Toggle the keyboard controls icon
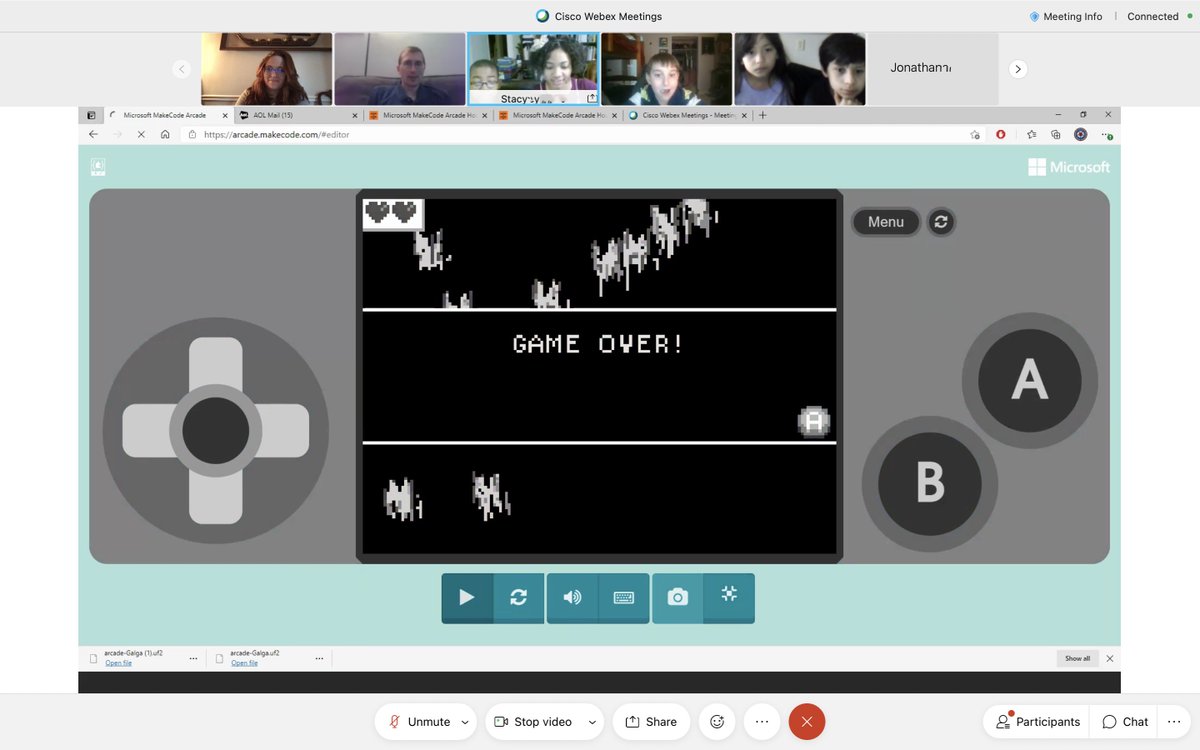 [624, 597]
